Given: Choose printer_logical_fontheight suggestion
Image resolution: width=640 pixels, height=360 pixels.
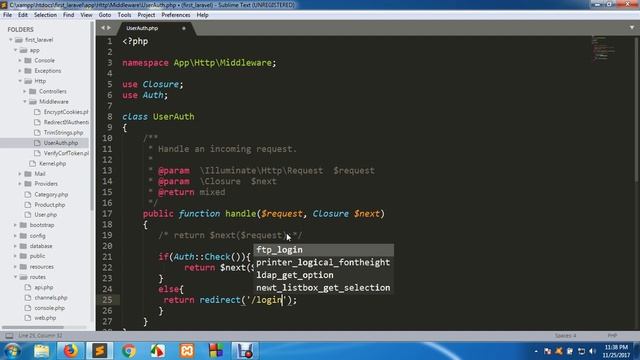Looking at the screenshot, I should (324, 262).
